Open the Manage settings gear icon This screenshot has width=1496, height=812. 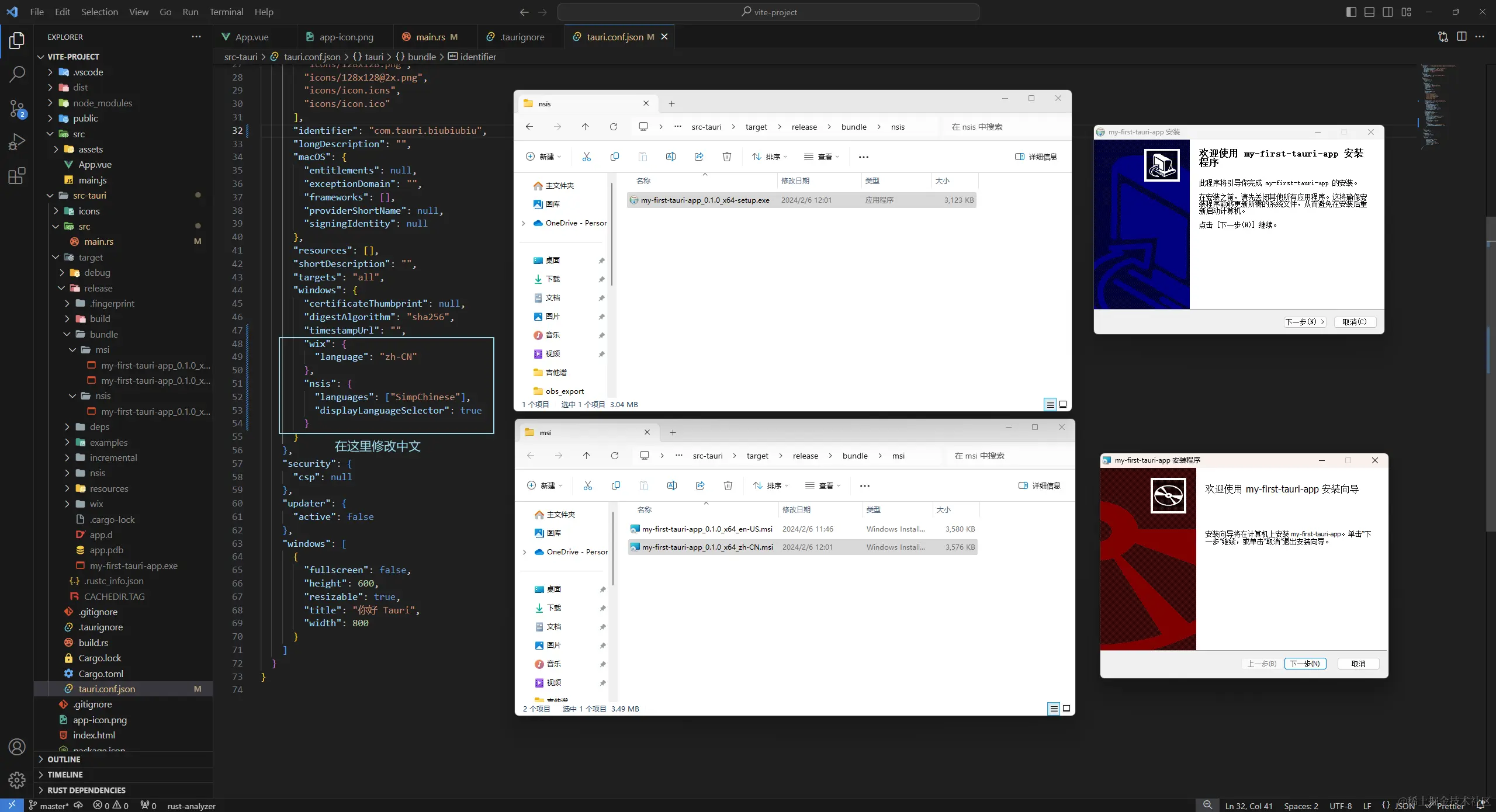pyautogui.click(x=17, y=780)
